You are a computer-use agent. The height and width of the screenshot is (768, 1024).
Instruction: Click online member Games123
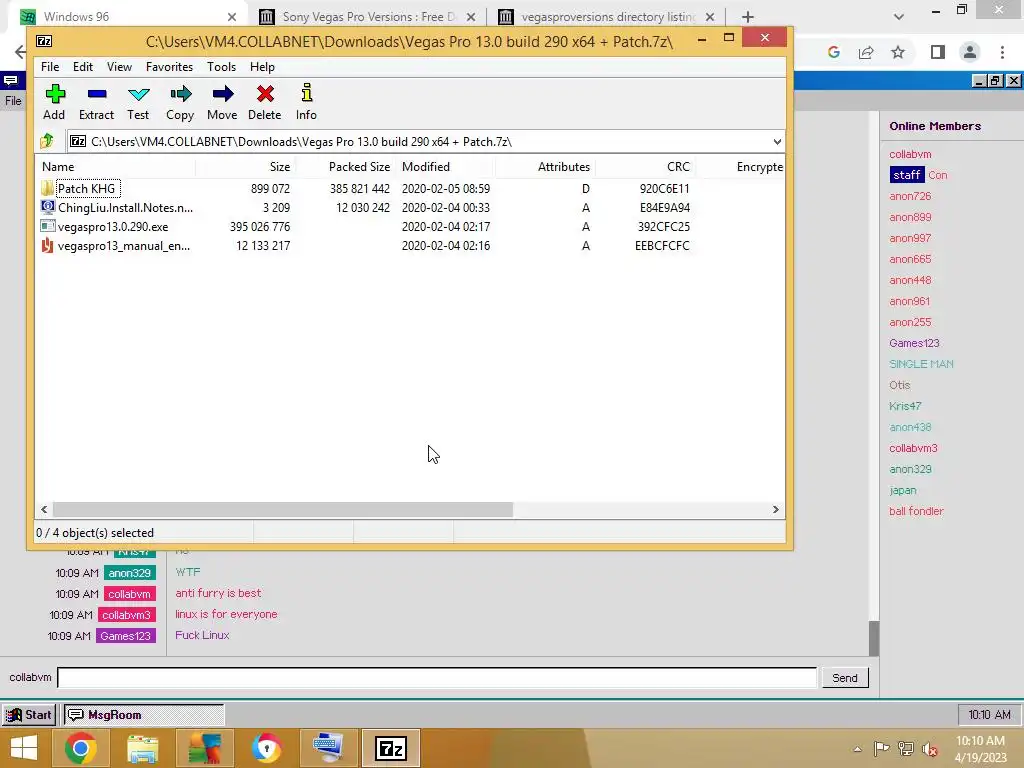(x=914, y=343)
